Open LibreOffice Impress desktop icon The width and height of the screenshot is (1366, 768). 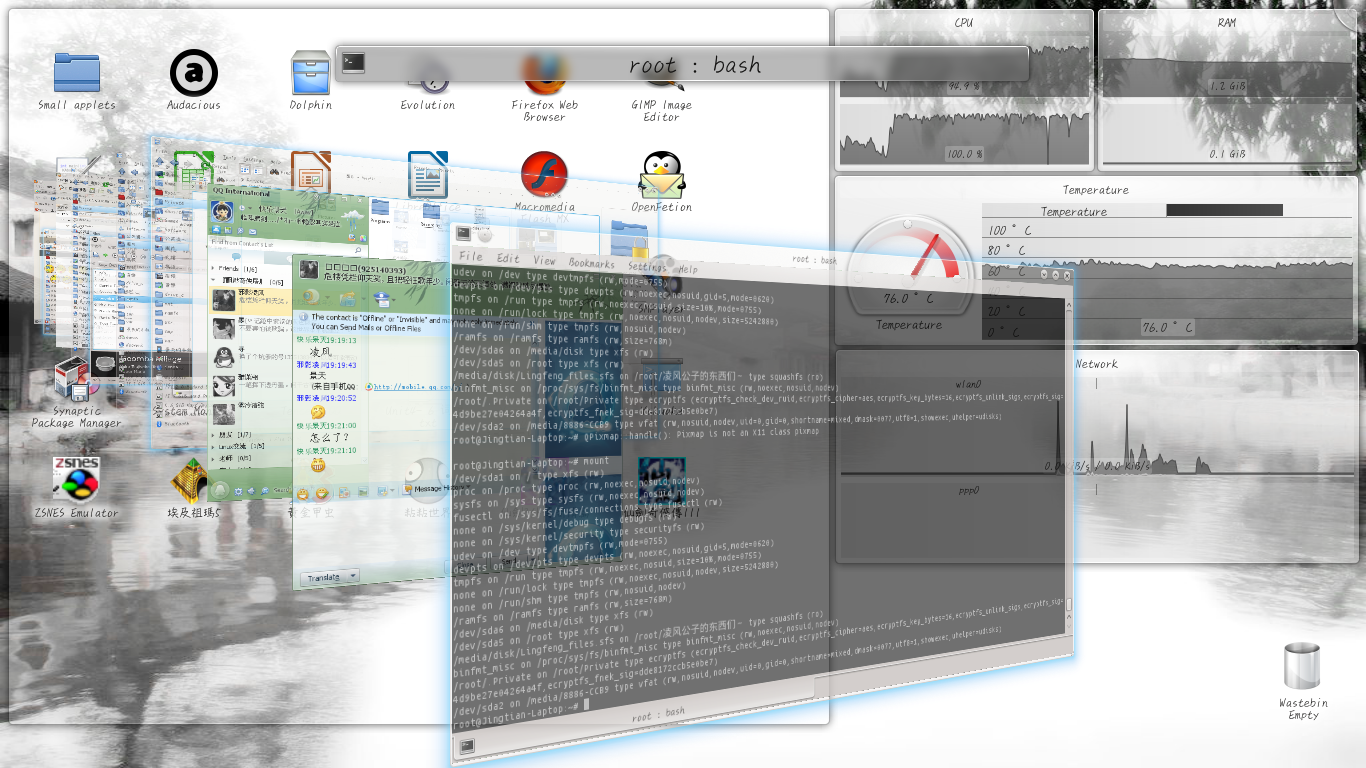click(x=311, y=174)
